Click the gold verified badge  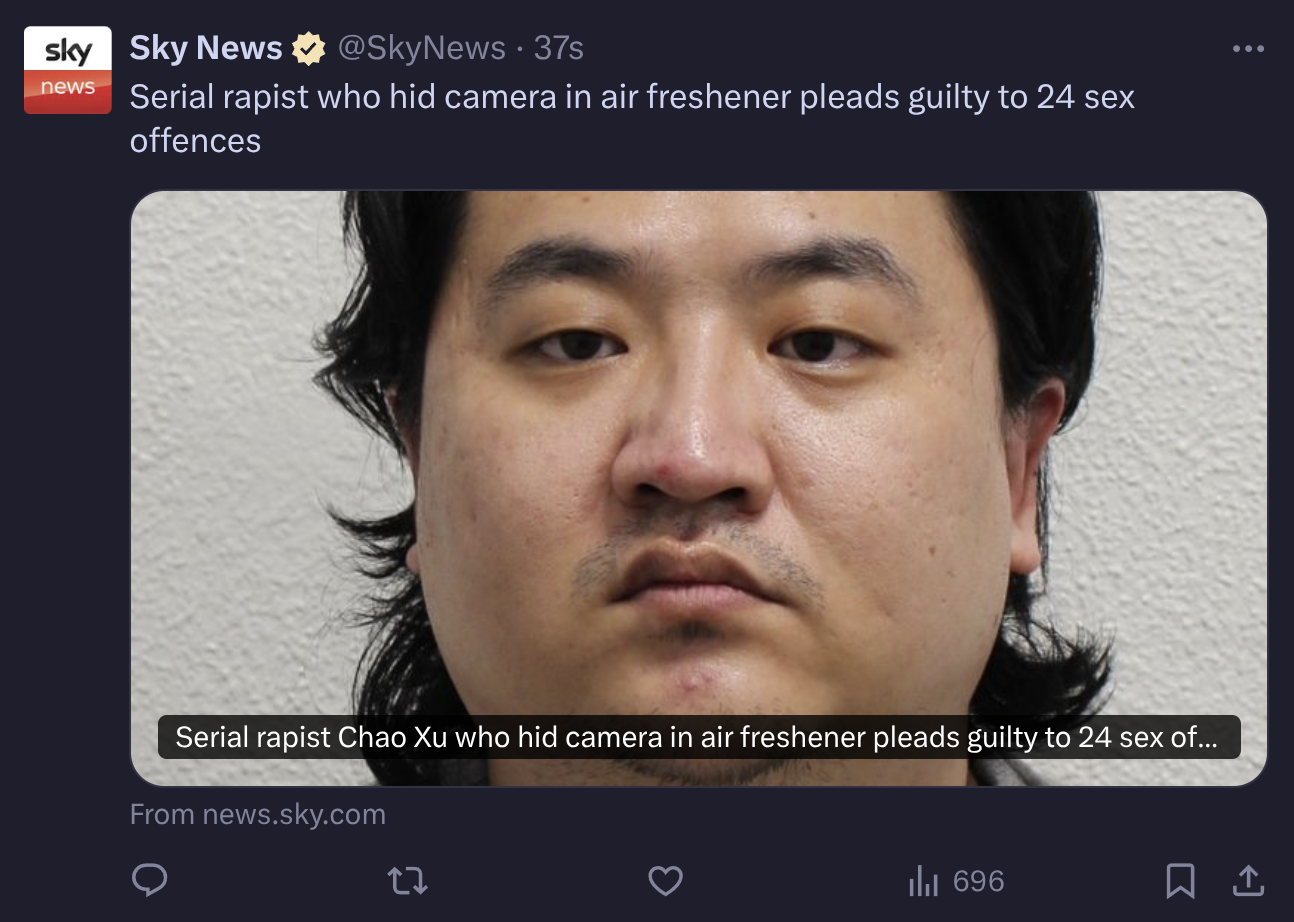coord(308,48)
